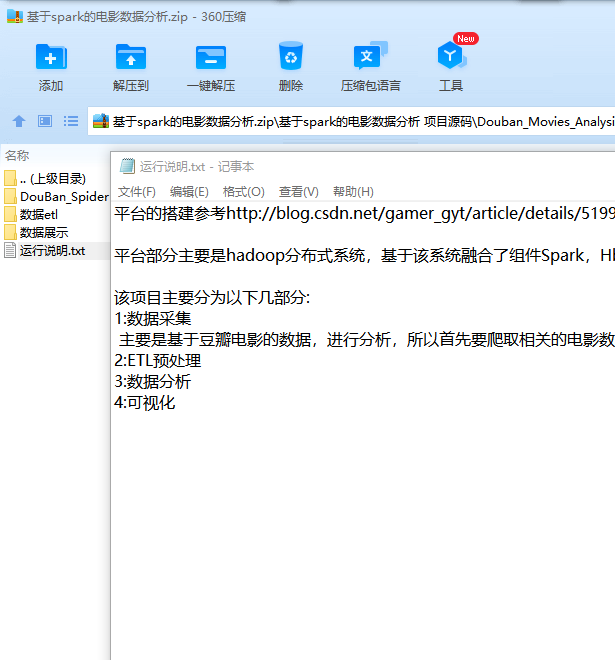The width and height of the screenshot is (615, 660).
Task: Click the parent directory folder icon
Action: click(x=11, y=178)
